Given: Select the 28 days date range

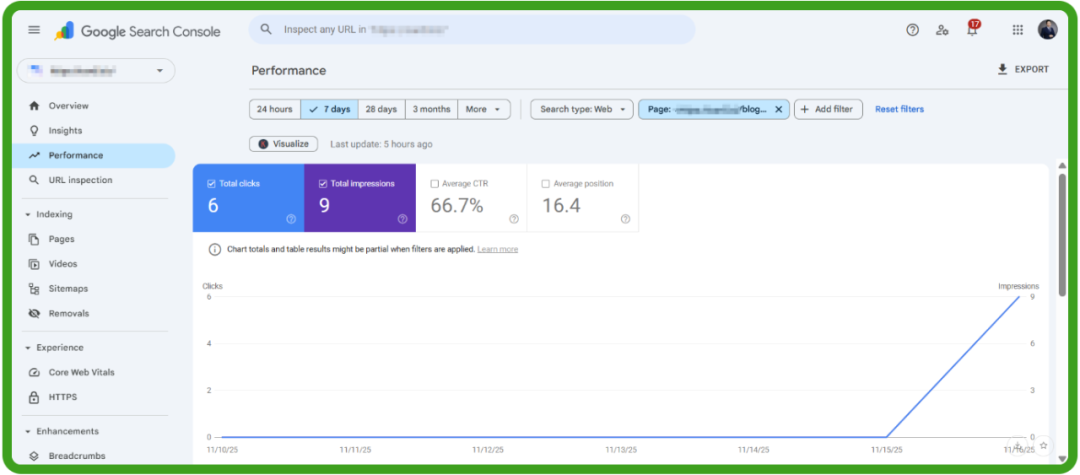Looking at the screenshot, I should 381,109.
